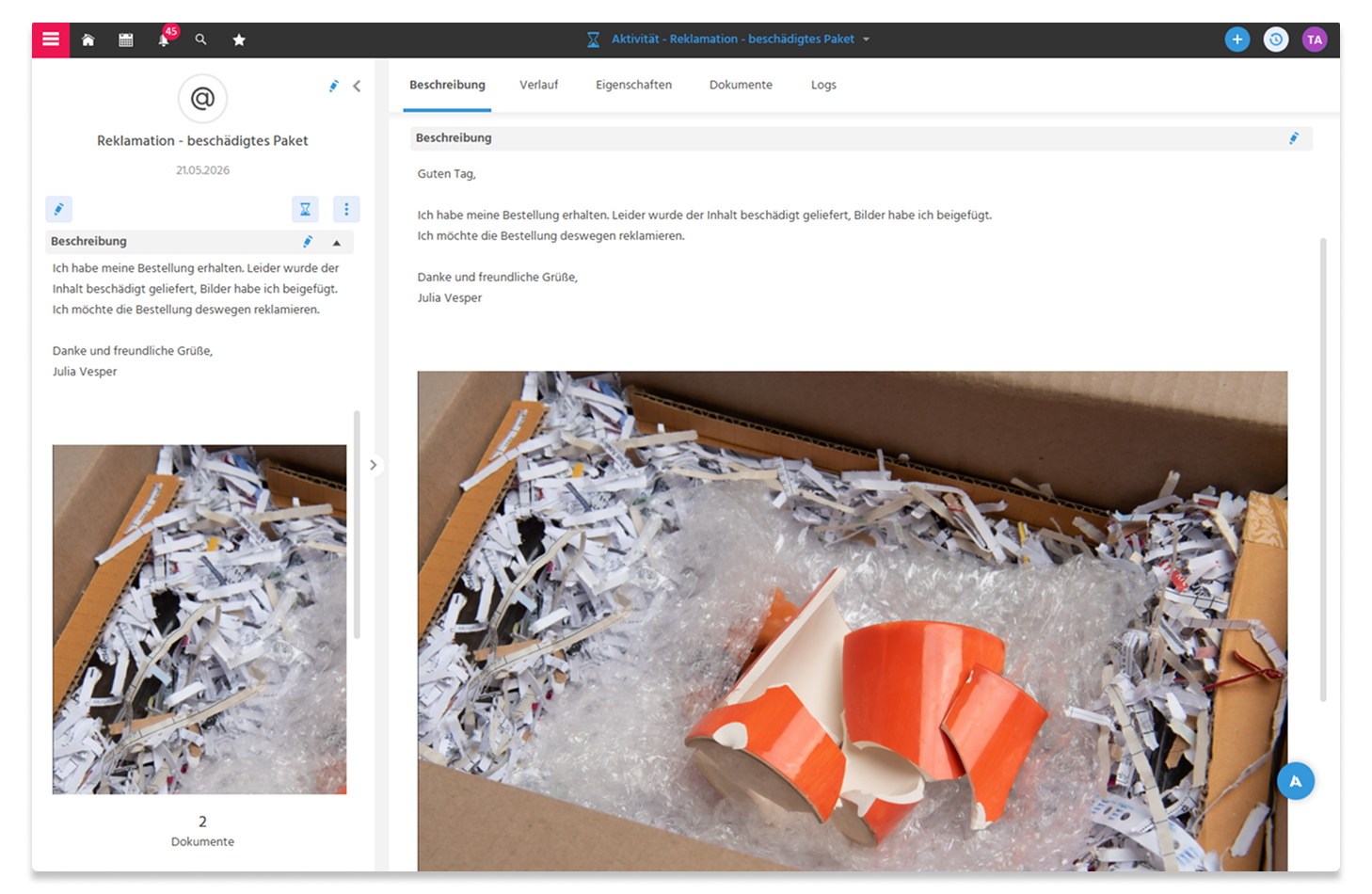The width and height of the screenshot is (1372, 894).
Task: Go to the home icon
Action: (88, 40)
